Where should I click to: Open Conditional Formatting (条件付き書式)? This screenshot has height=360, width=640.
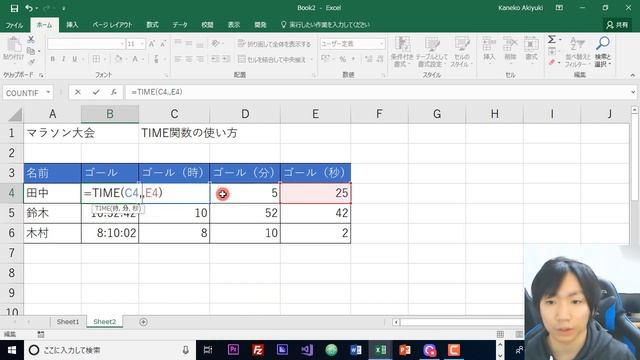402,52
